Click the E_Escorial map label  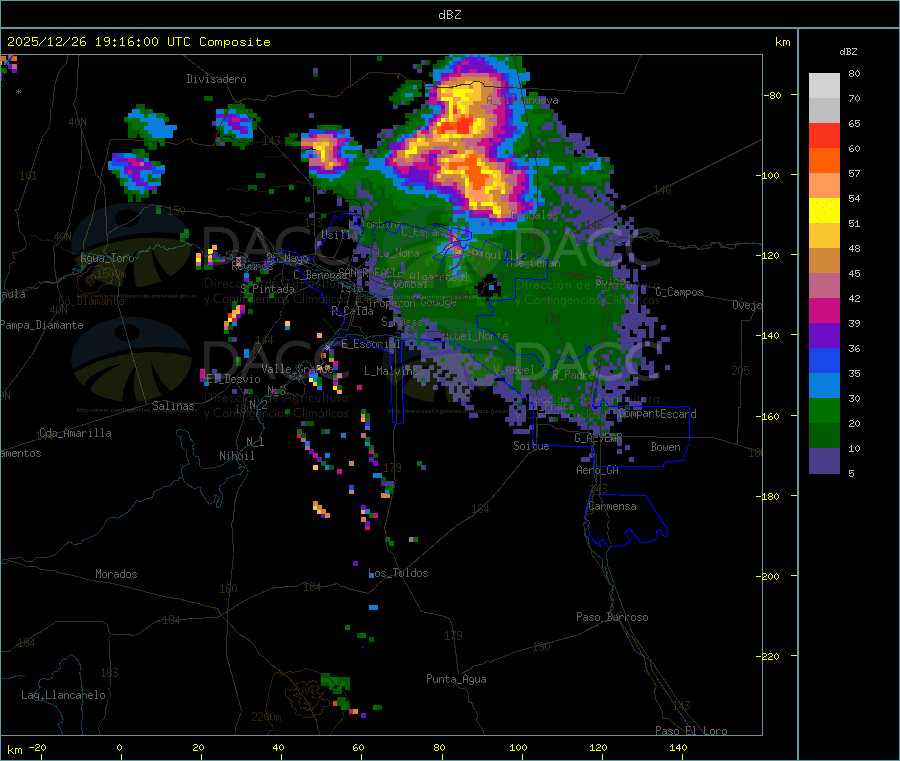[x=371, y=344]
